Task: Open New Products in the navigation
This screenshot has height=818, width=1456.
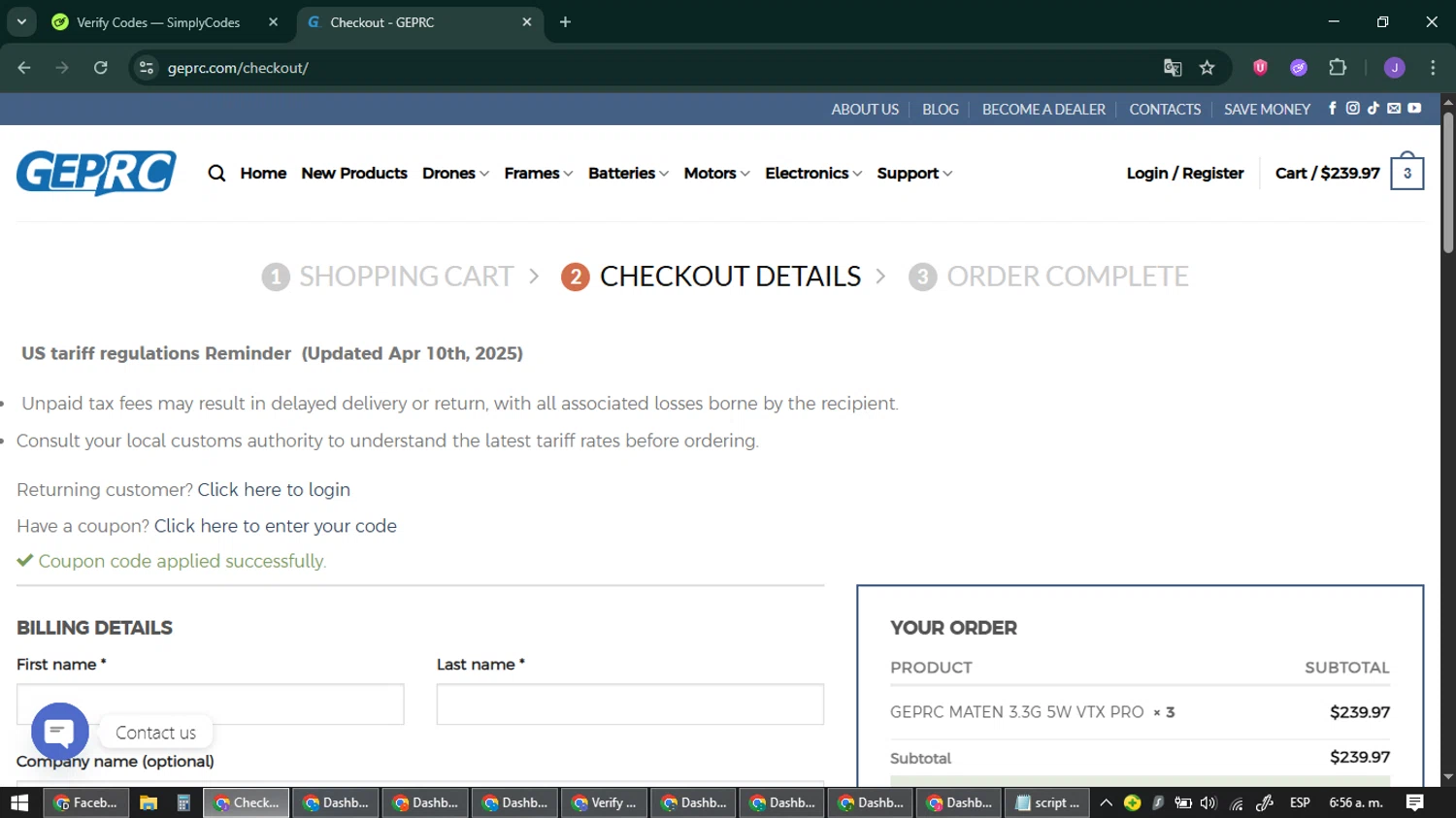Action: click(x=354, y=173)
